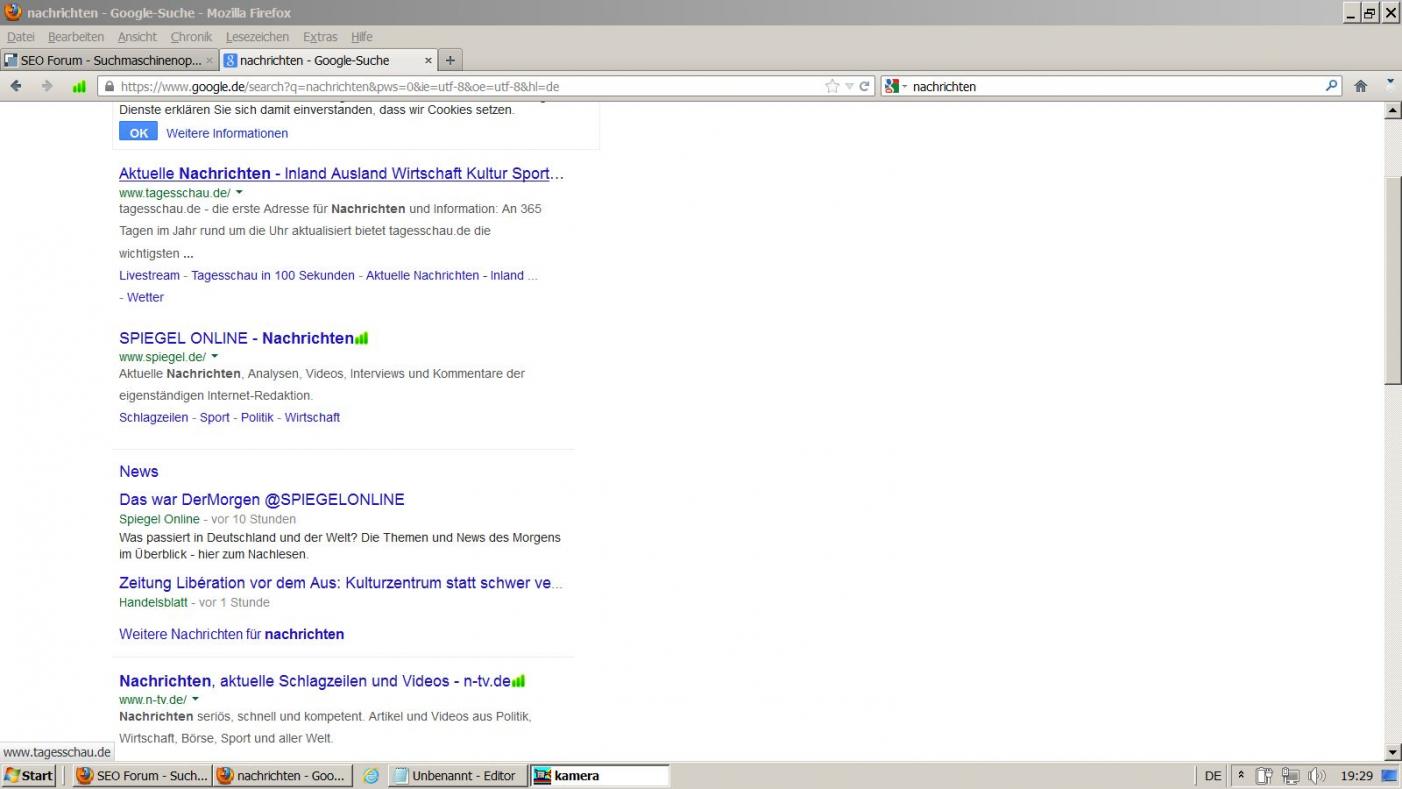Image resolution: width=1402 pixels, height=789 pixels.
Task: Open the Datei menu
Action: [21, 37]
